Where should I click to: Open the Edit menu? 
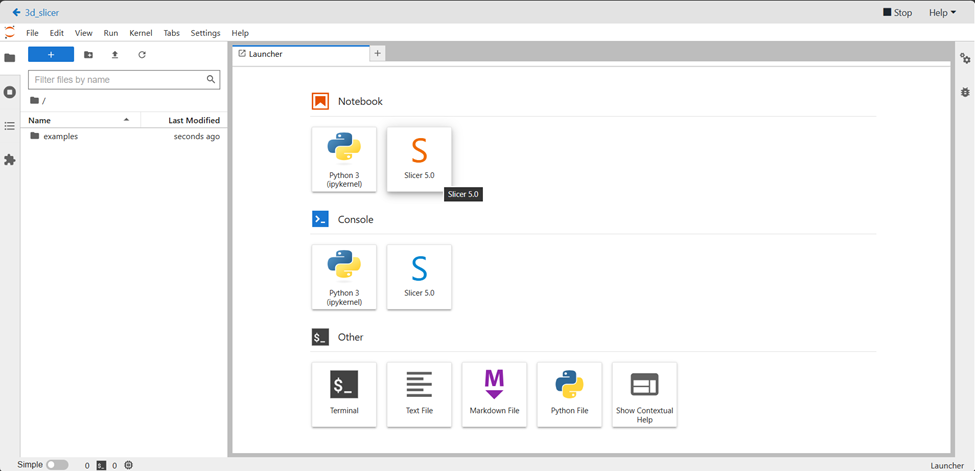57,33
